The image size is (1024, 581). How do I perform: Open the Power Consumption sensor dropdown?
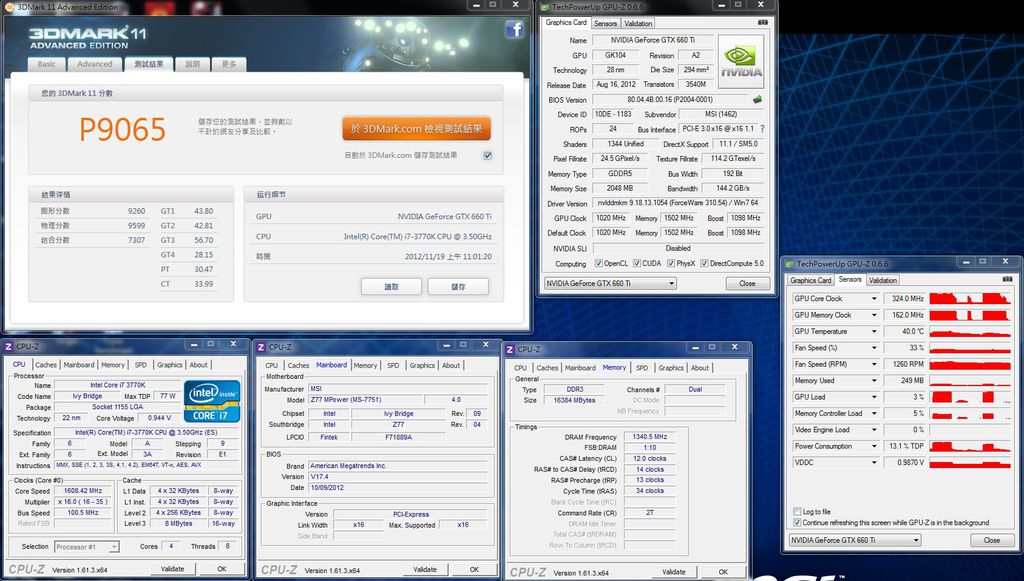click(874, 447)
